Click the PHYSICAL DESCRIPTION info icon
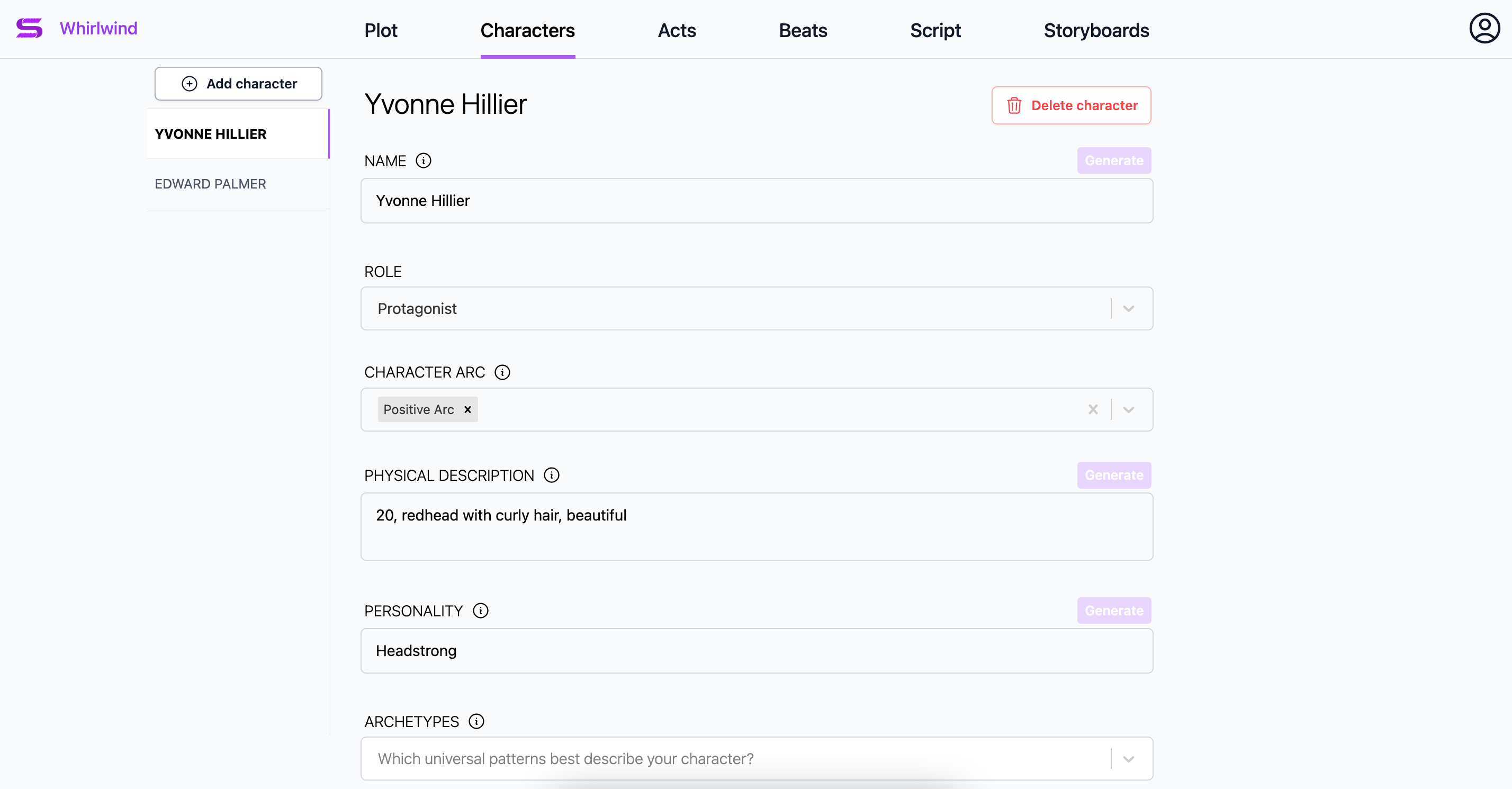The image size is (1512, 789). tap(551, 475)
